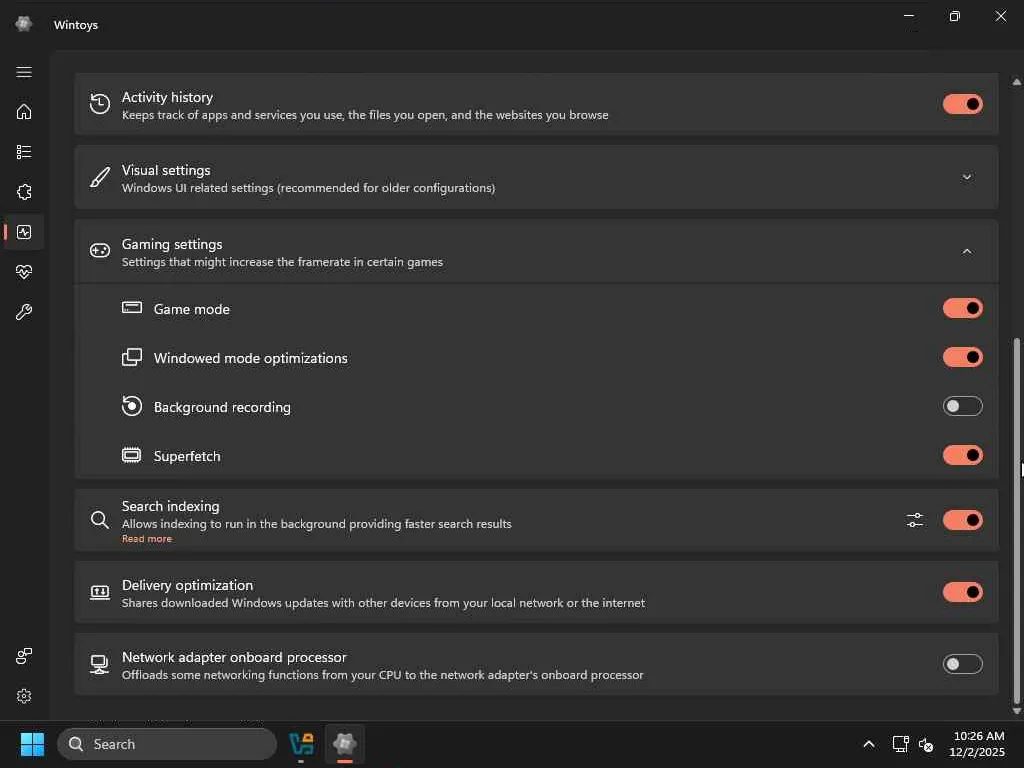The image size is (1024, 768).
Task: Click the Network adapter onboard processor icon
Action: 100,665
